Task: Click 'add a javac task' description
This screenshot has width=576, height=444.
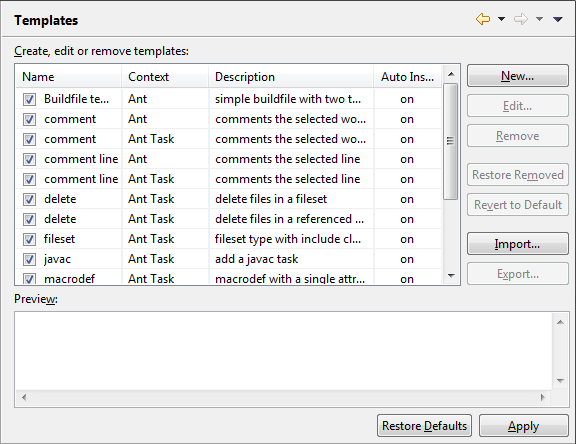Action: click(x=256, y=259)
